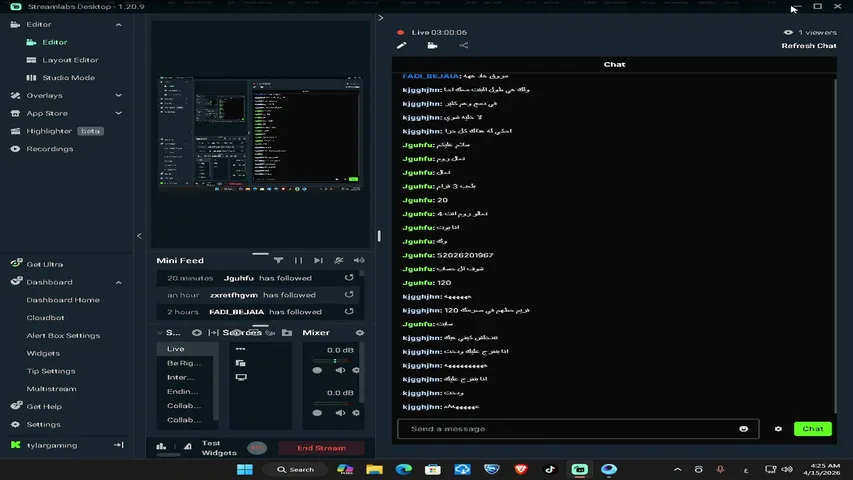
Task: Open Layout Editor in sidebar
Action: (70, 60)
